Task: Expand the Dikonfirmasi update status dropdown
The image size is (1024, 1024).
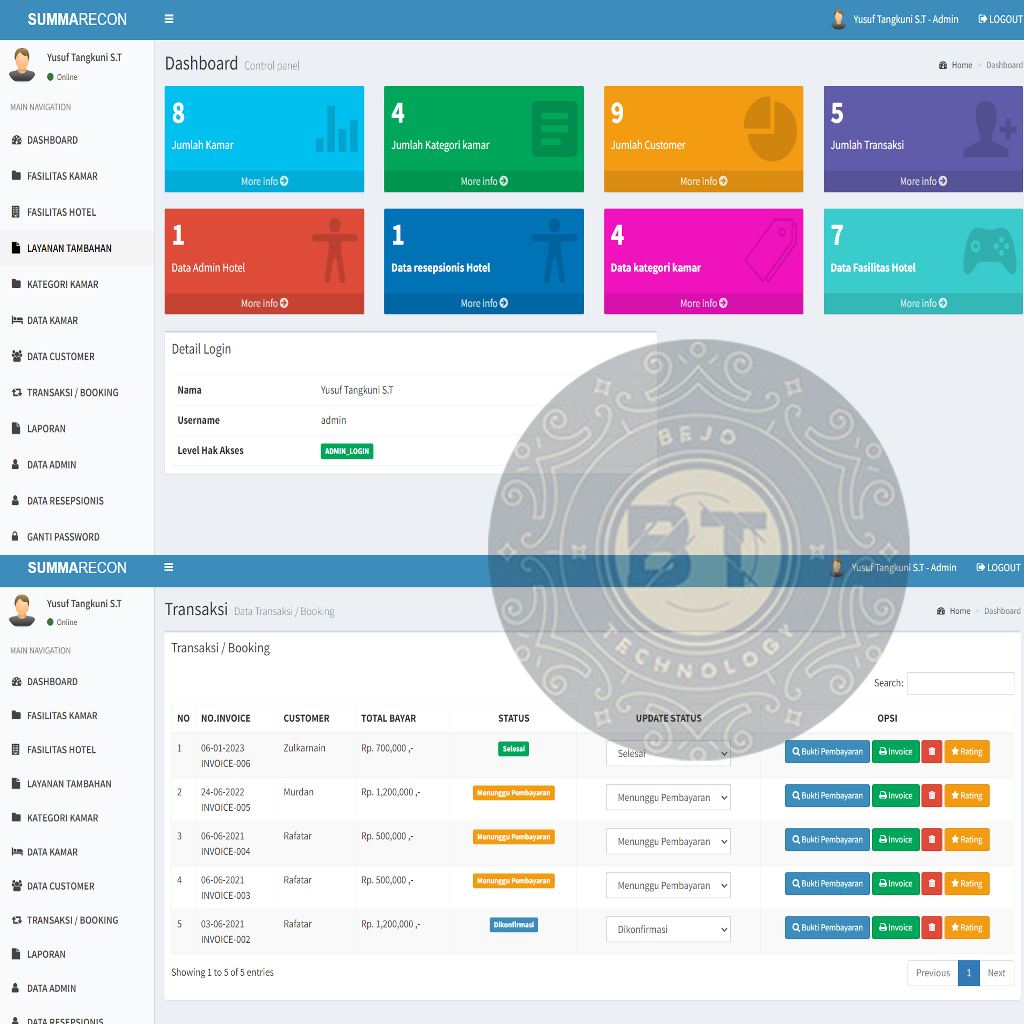Action: tap(668, 930)
